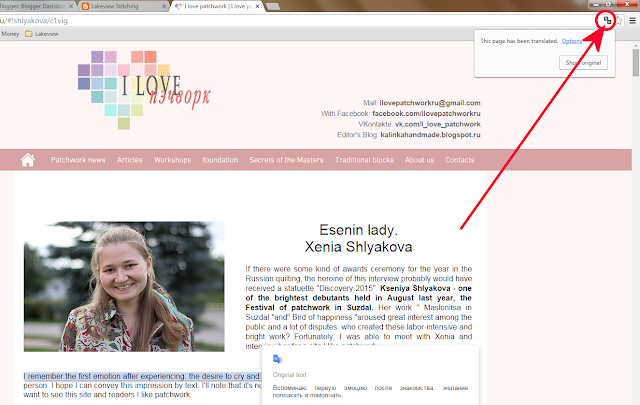640x405 pixels.
Task: Open the Articles menu item
Action: [130, 160]
